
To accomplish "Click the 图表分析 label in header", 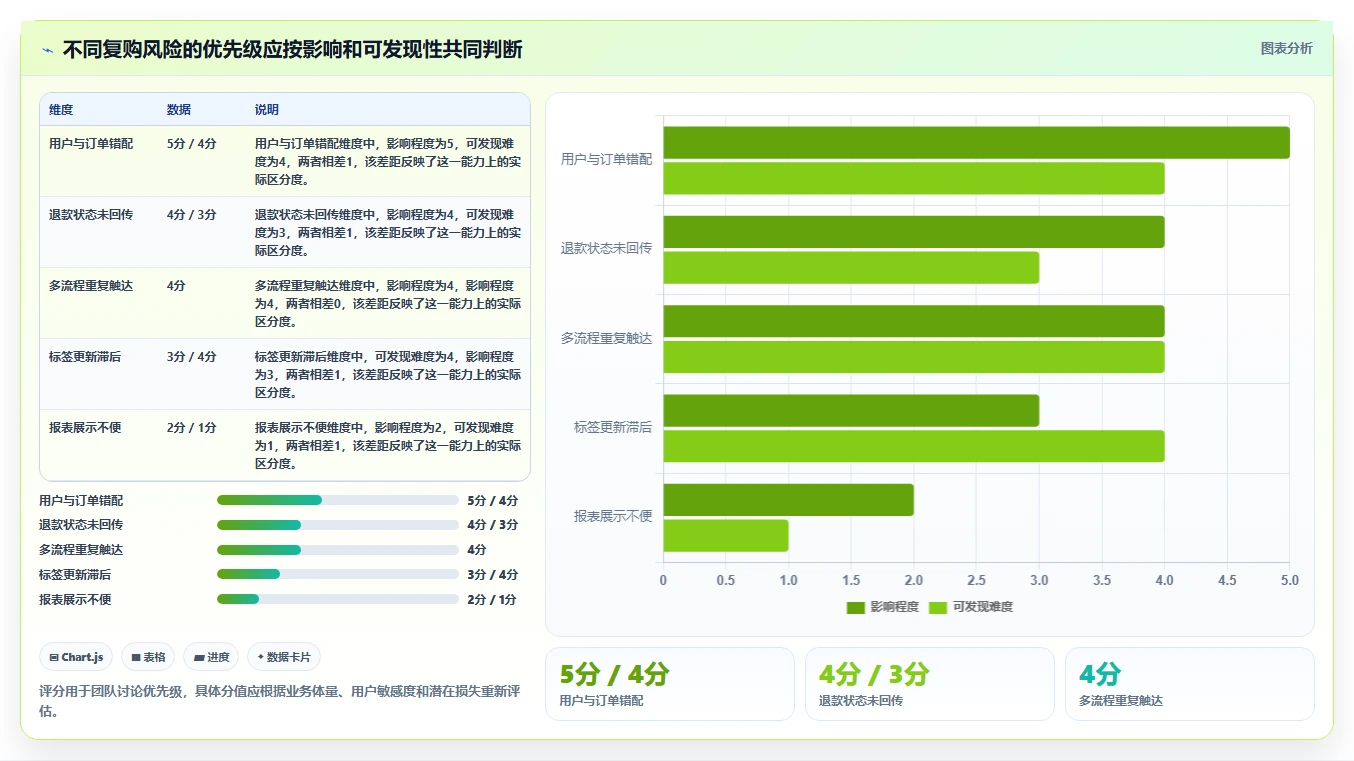I will (x=1286, y=48).
